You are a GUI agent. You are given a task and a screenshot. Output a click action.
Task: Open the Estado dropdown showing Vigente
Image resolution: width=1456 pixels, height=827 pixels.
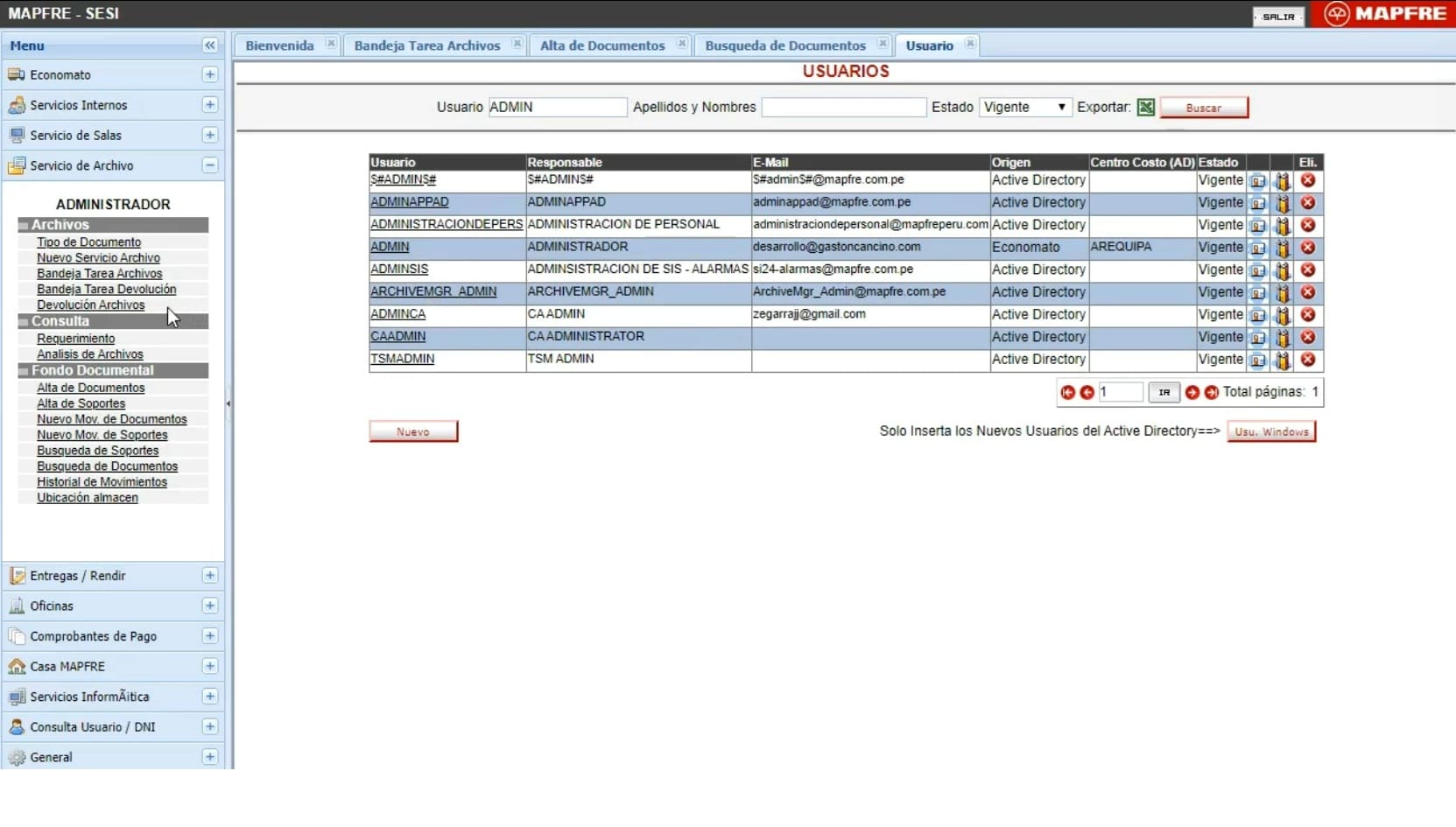pyautogui.click(x=1024, y=107)
